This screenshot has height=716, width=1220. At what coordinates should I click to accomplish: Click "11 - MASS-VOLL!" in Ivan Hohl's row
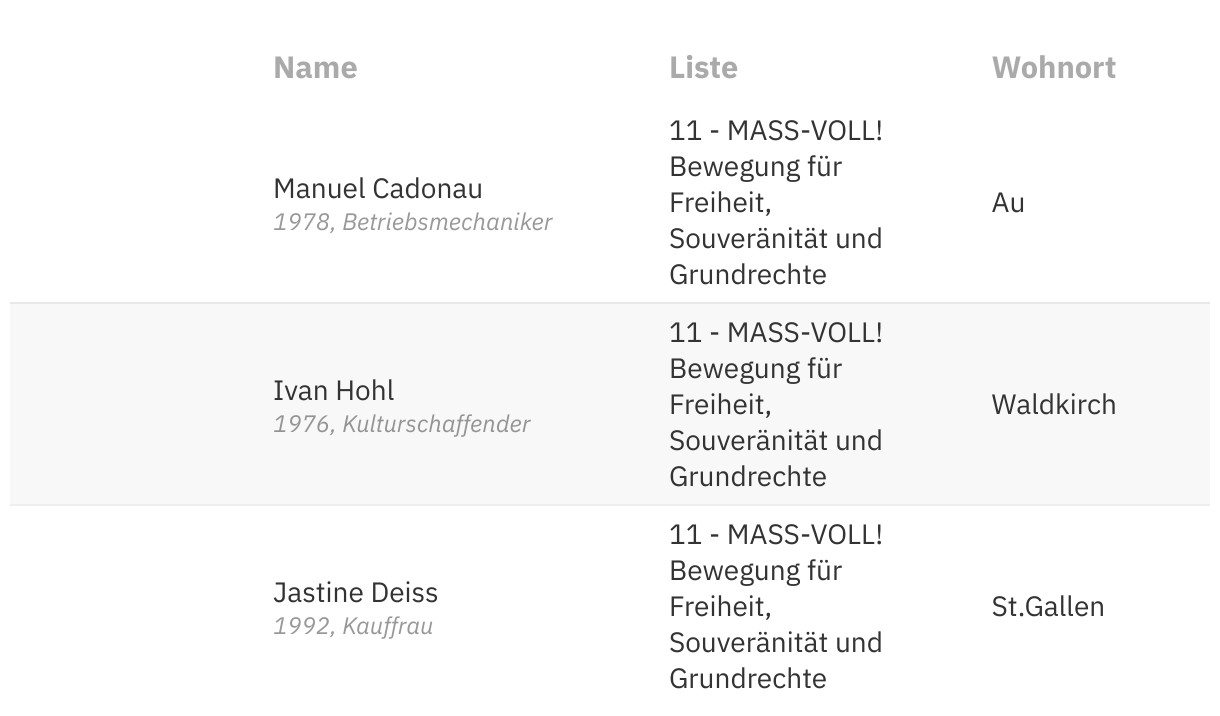pos(776,333)
